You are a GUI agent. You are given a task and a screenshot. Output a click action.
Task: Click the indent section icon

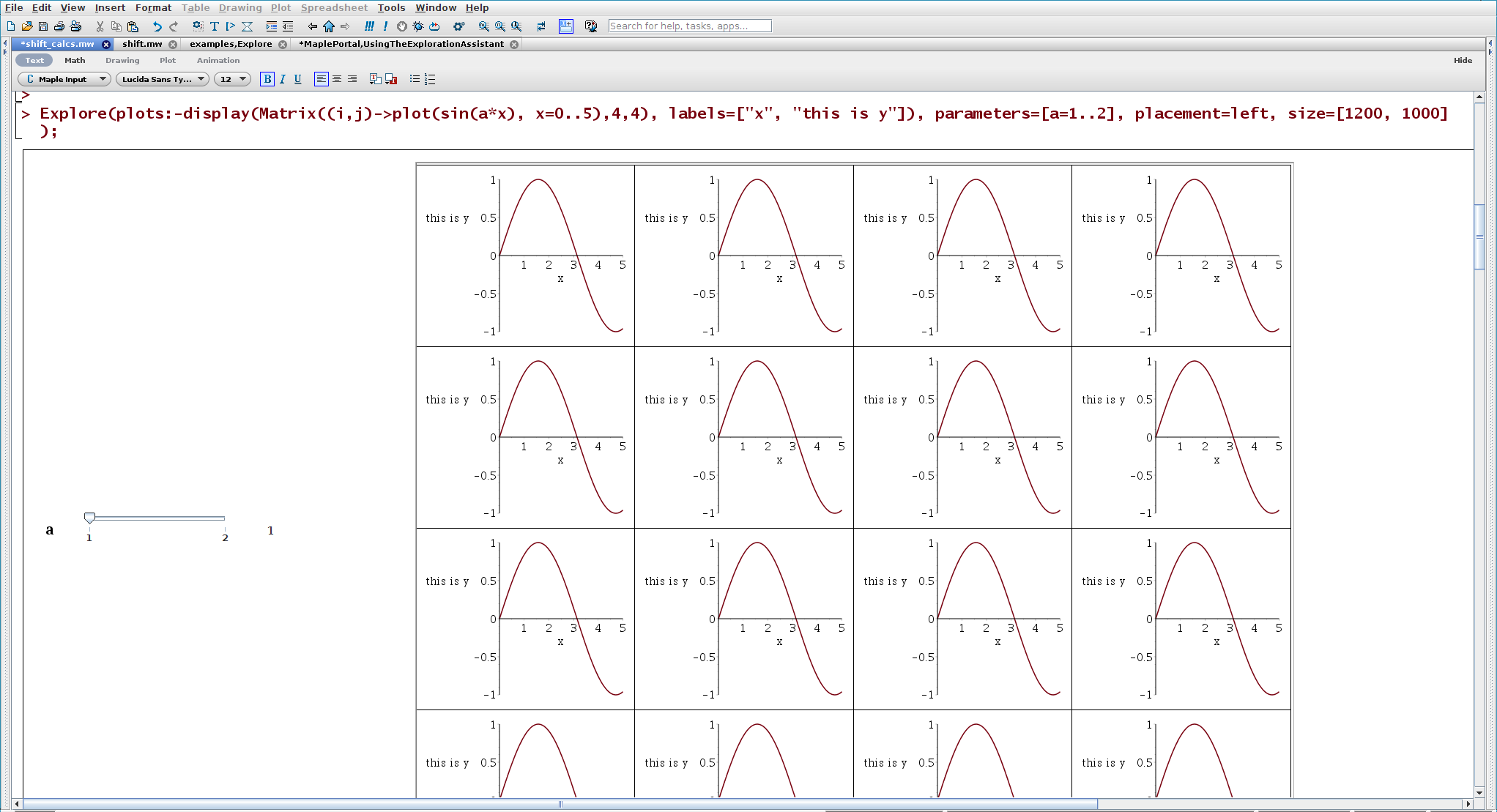click(272, 26)
